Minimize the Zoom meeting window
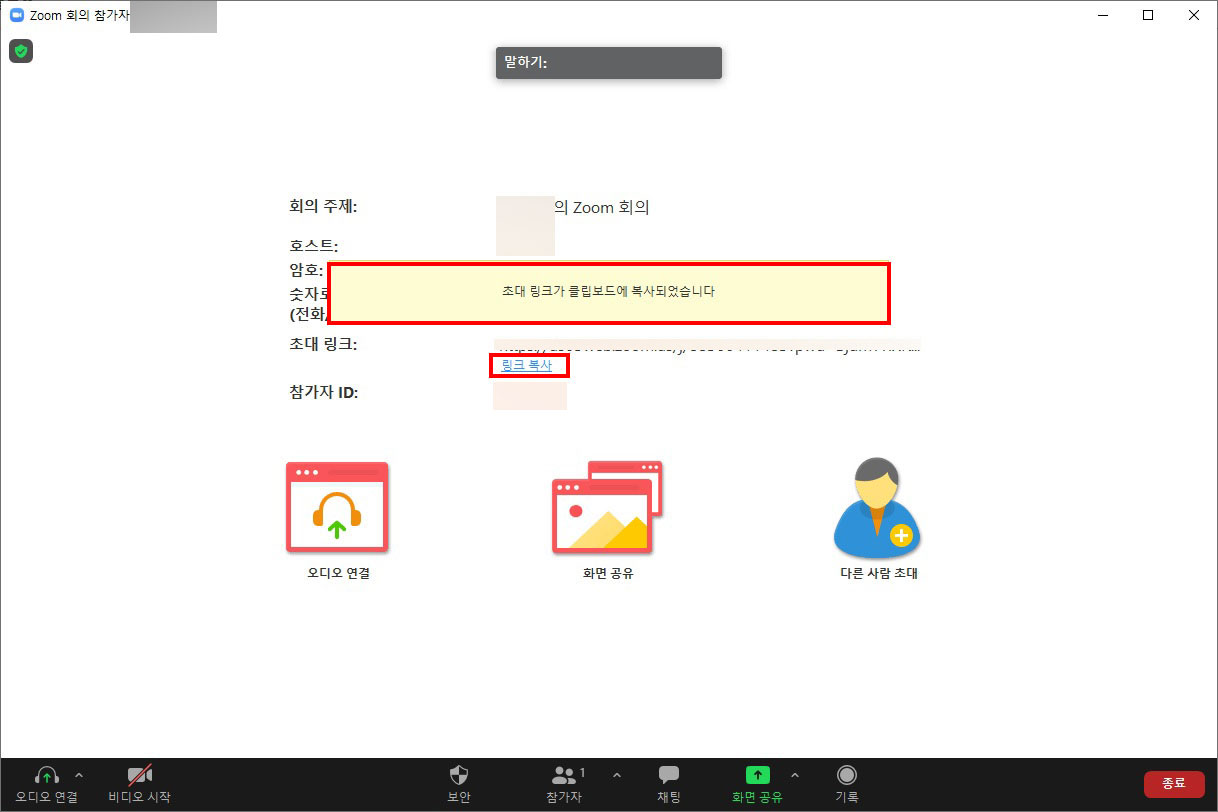Screen dimensions: 1218x812 click(1102, 15)
